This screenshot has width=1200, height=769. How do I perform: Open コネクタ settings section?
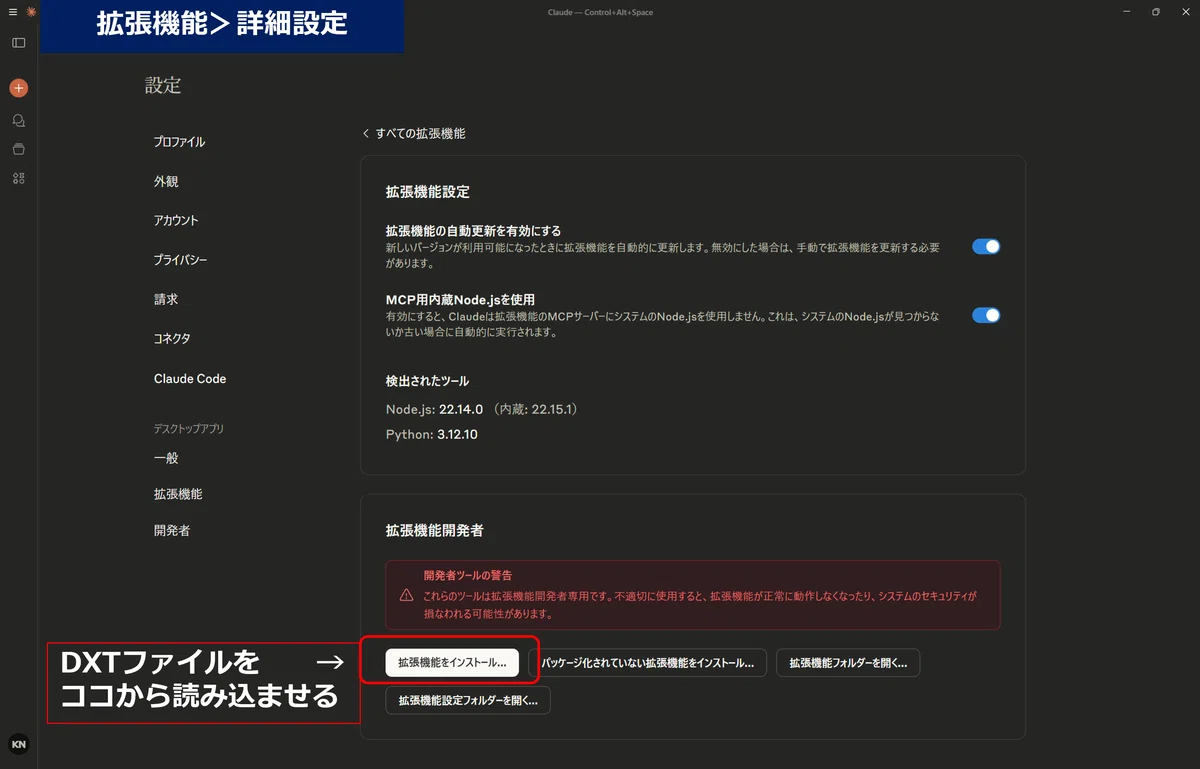click(x=172, y=339)
